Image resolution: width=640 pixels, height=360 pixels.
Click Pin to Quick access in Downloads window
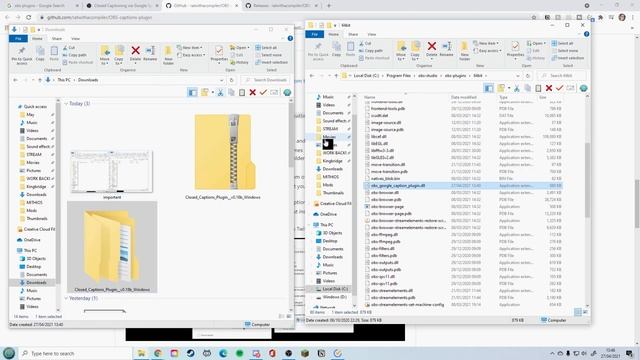click(x=22, y=55)
